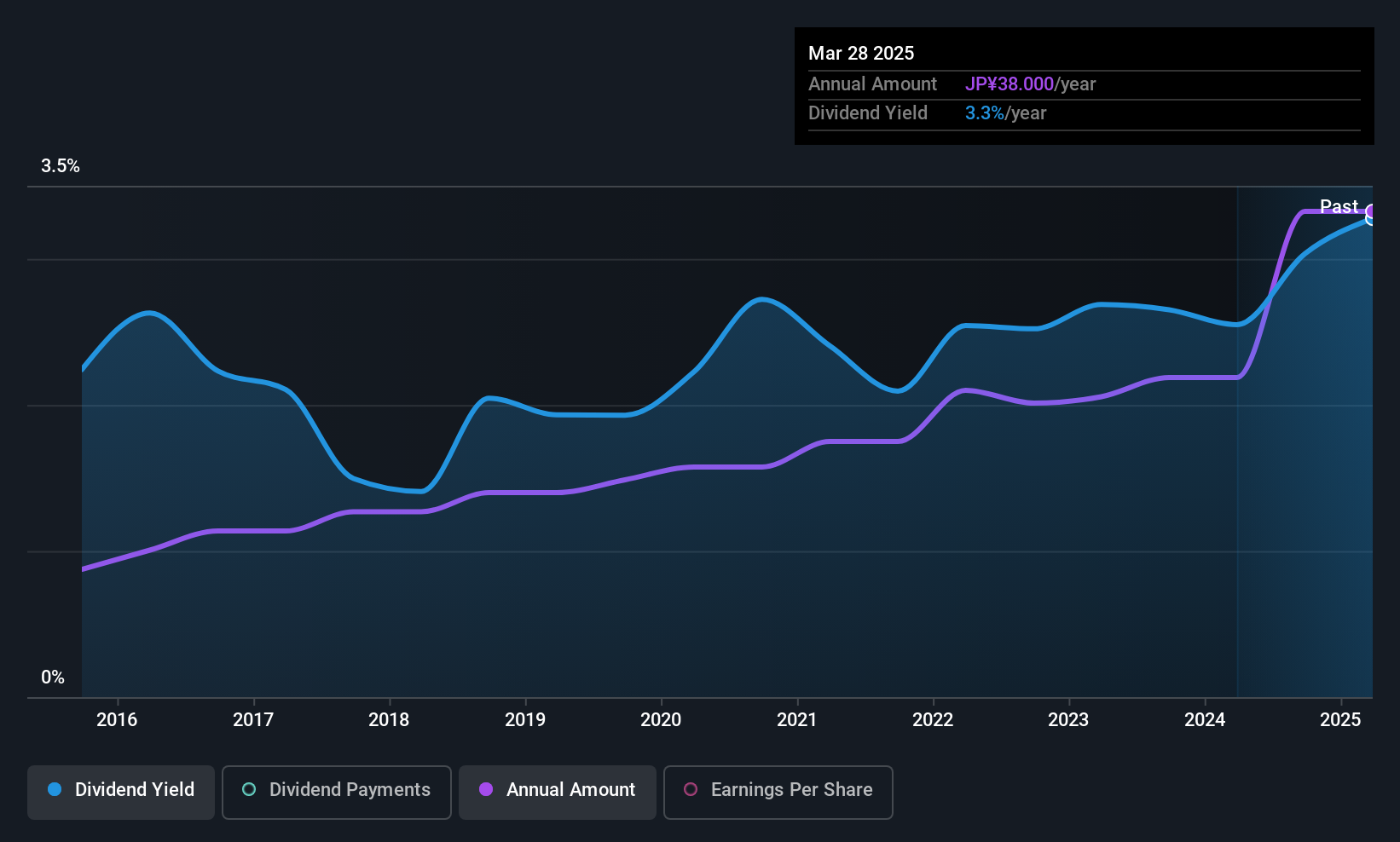This screenshot has height=842, width=1400.
Task: Enable the Dividend Payments series
Action: tap(336, 792)
